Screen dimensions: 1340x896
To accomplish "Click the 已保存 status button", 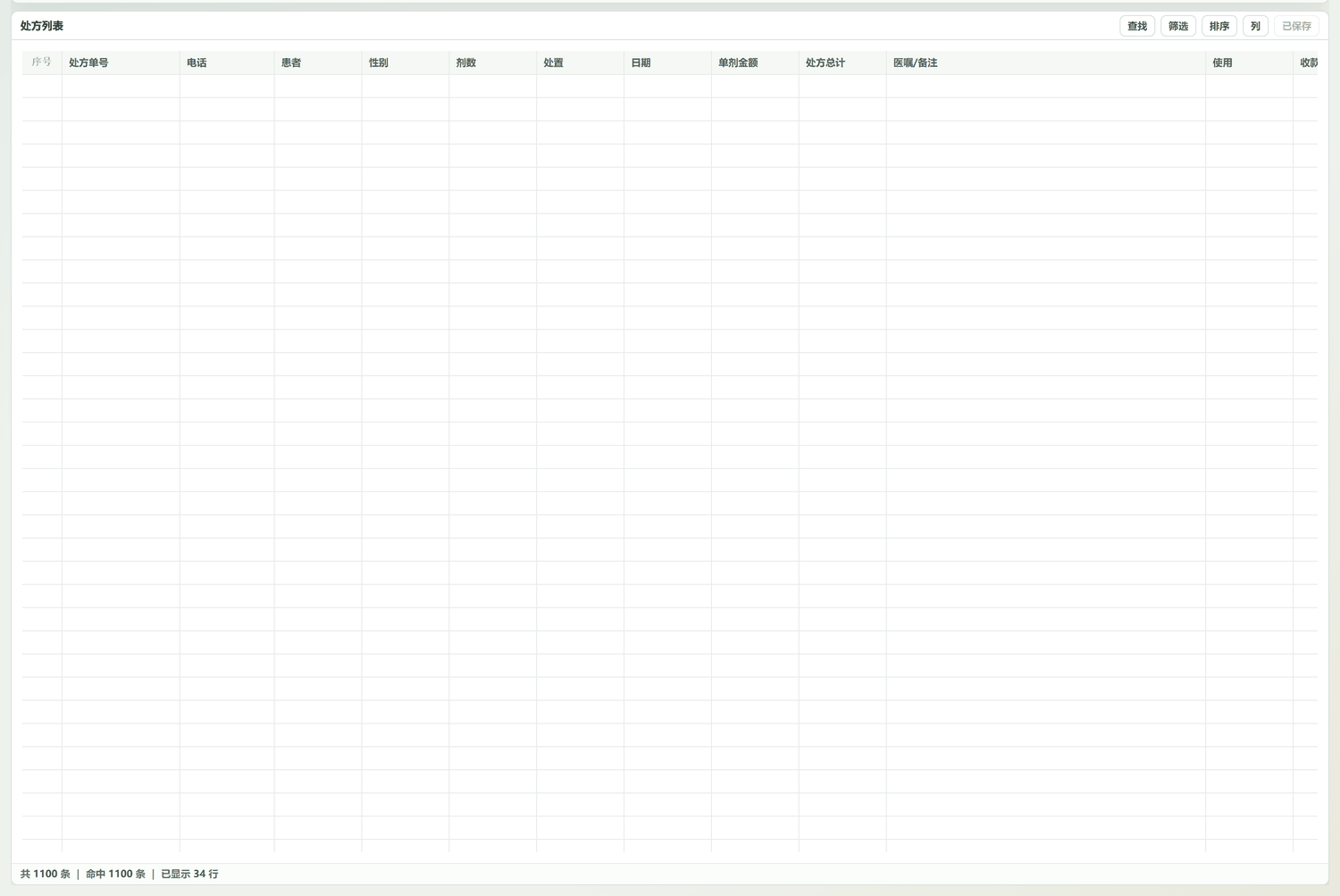I will coord(1296,26).
